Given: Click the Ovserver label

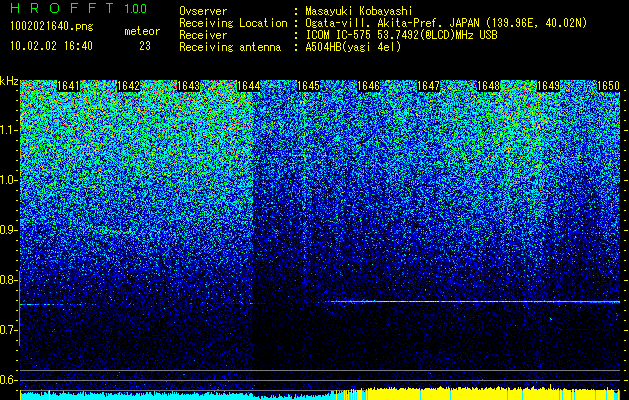Looking at the screenshot, I should pos(203,11).
